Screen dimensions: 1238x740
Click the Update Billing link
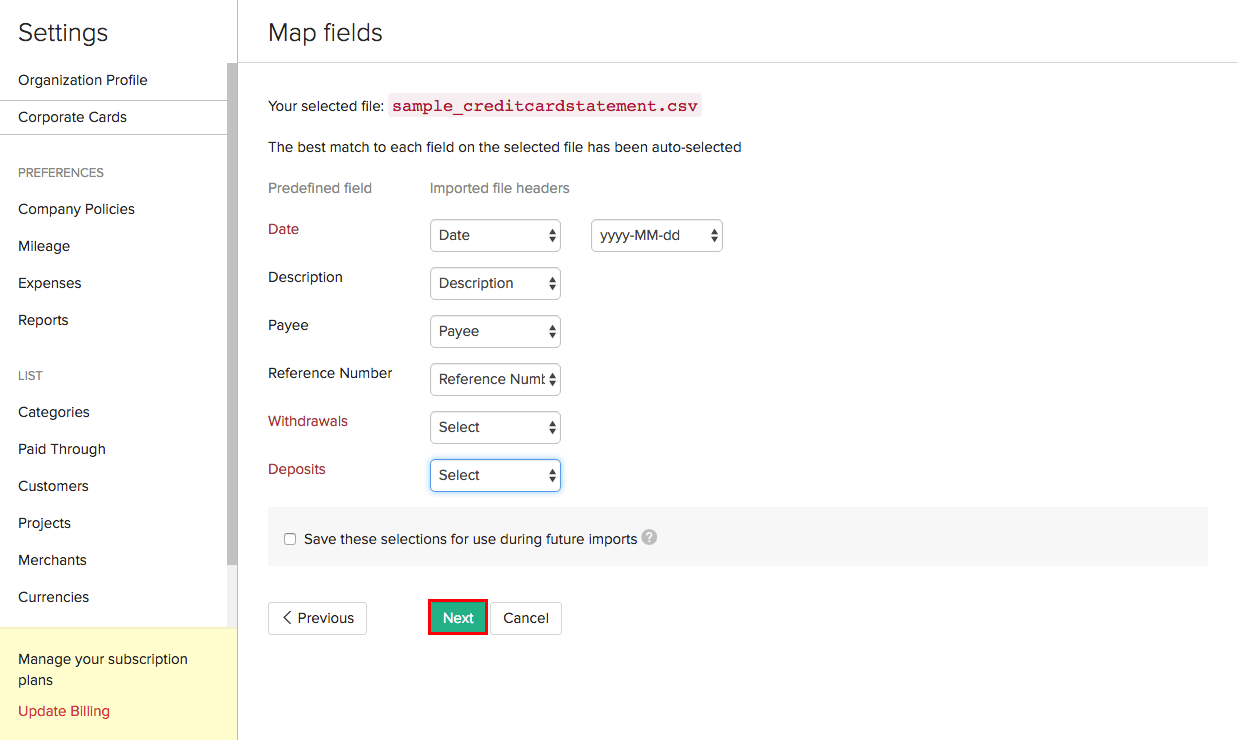[x=64, y=711]
